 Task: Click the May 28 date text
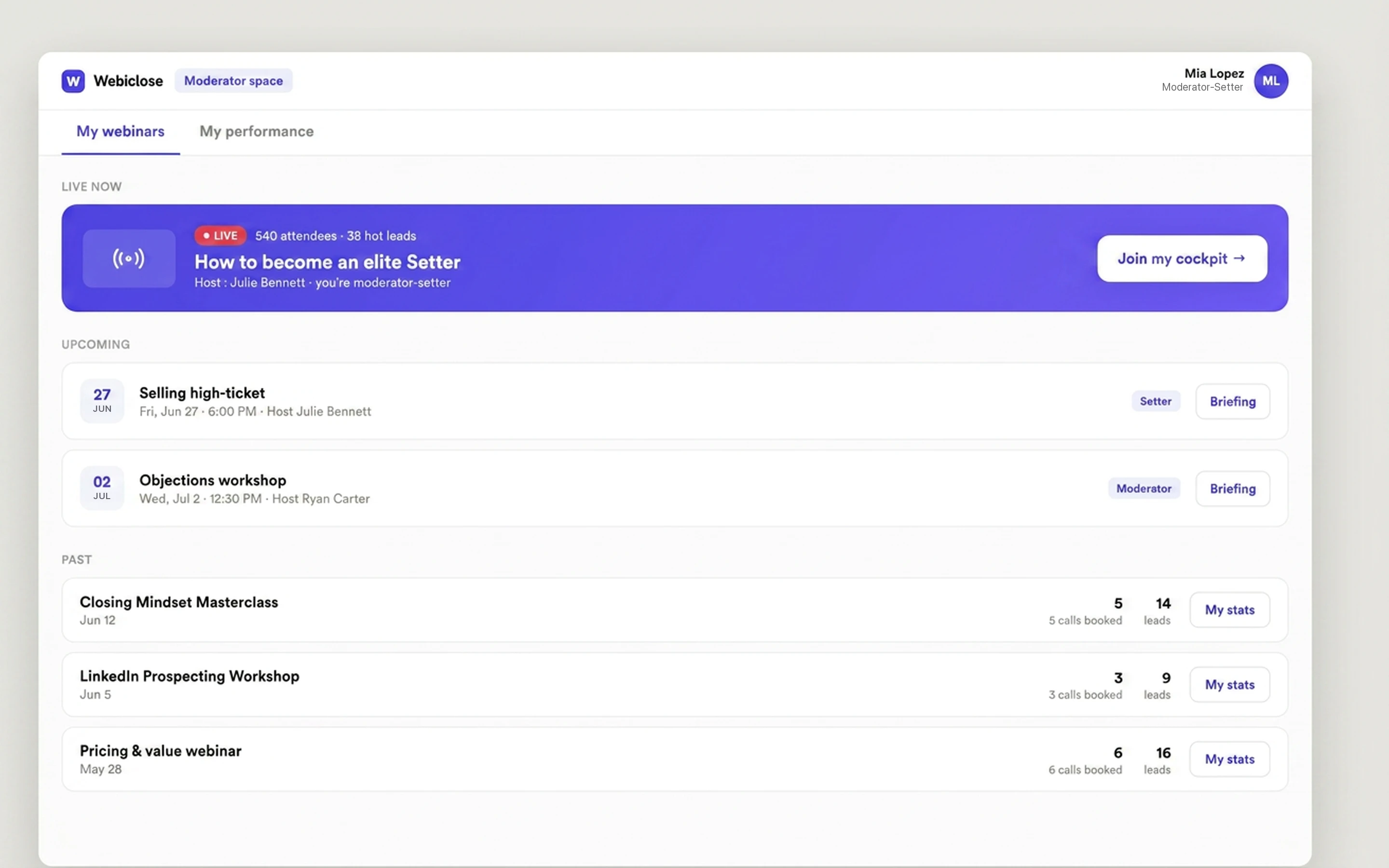[101, 769]
